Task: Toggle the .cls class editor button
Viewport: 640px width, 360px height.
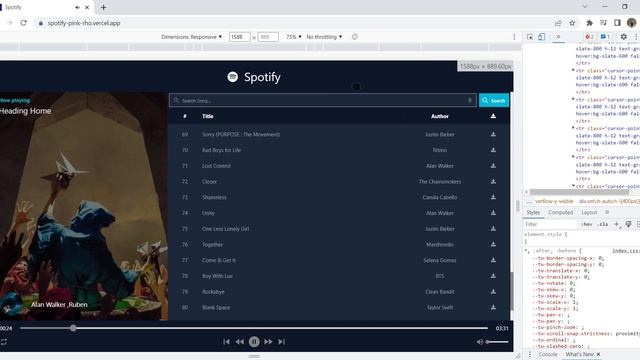Action: point(602,224)
